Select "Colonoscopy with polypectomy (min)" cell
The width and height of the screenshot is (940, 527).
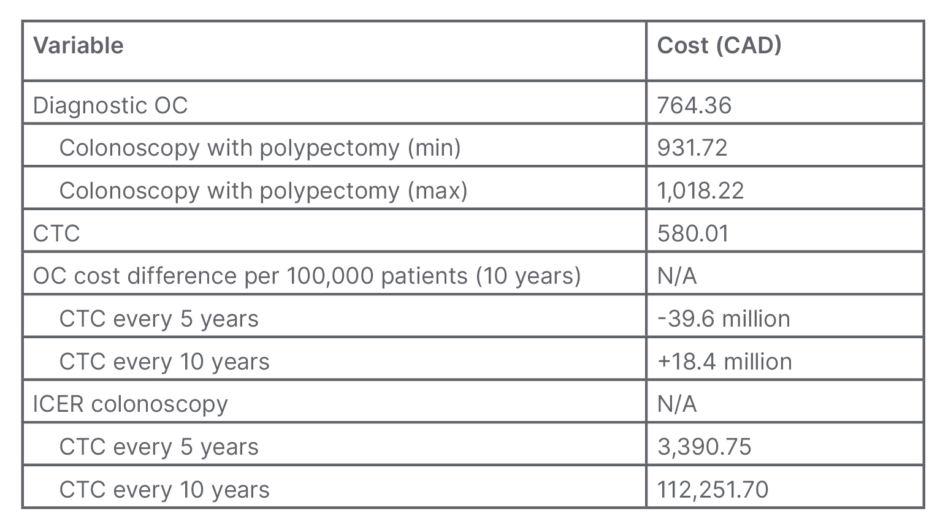[x=260, y=148]
